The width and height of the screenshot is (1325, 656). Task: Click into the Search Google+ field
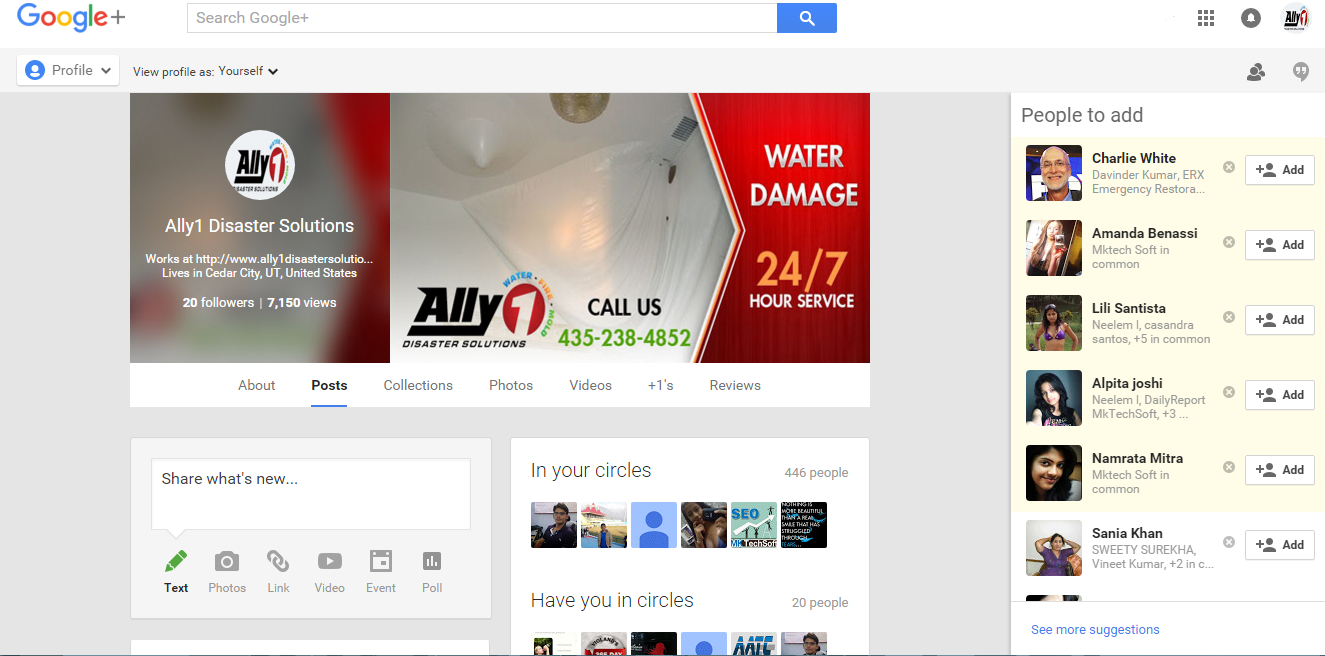point(482,18)
